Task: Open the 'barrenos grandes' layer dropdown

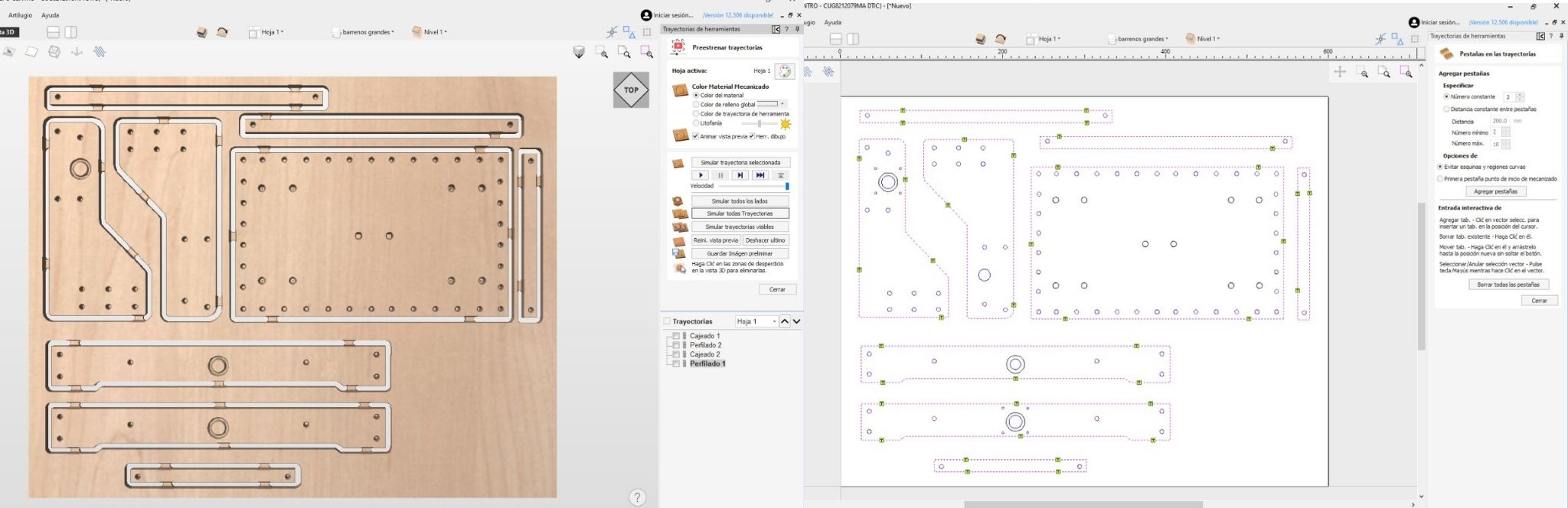Action: tap(364, 32)
